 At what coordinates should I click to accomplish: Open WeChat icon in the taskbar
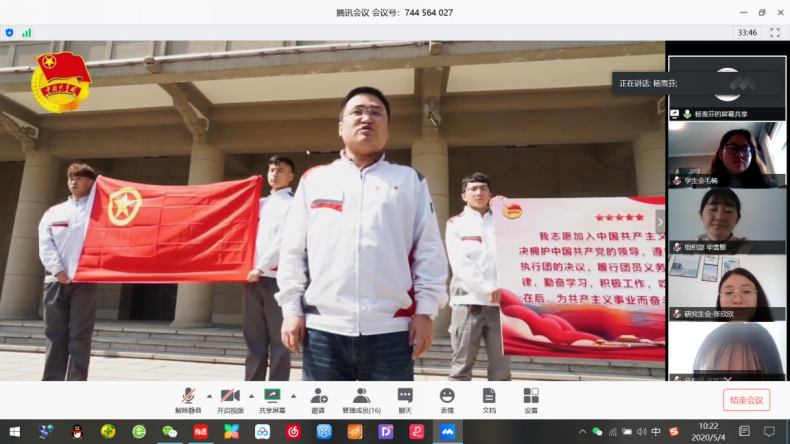pyautogui.click(x=170, y=432)
